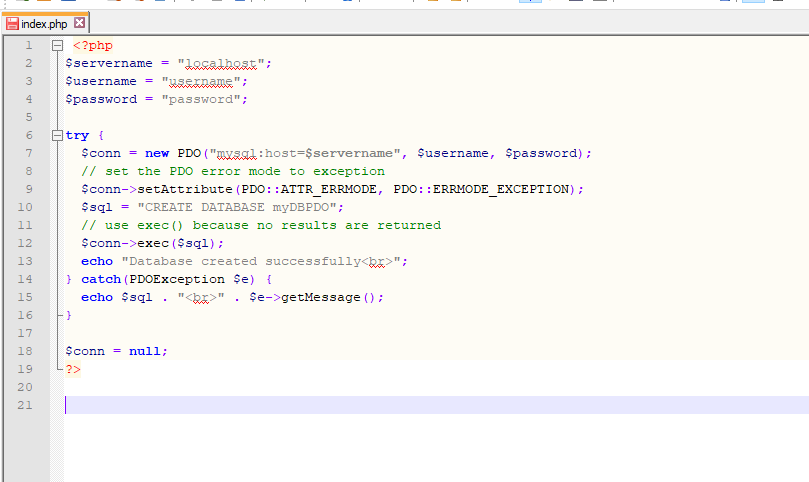The image size is (809, 482).
Task: Click the empty highlighted line 21
Action: (400, 405)
